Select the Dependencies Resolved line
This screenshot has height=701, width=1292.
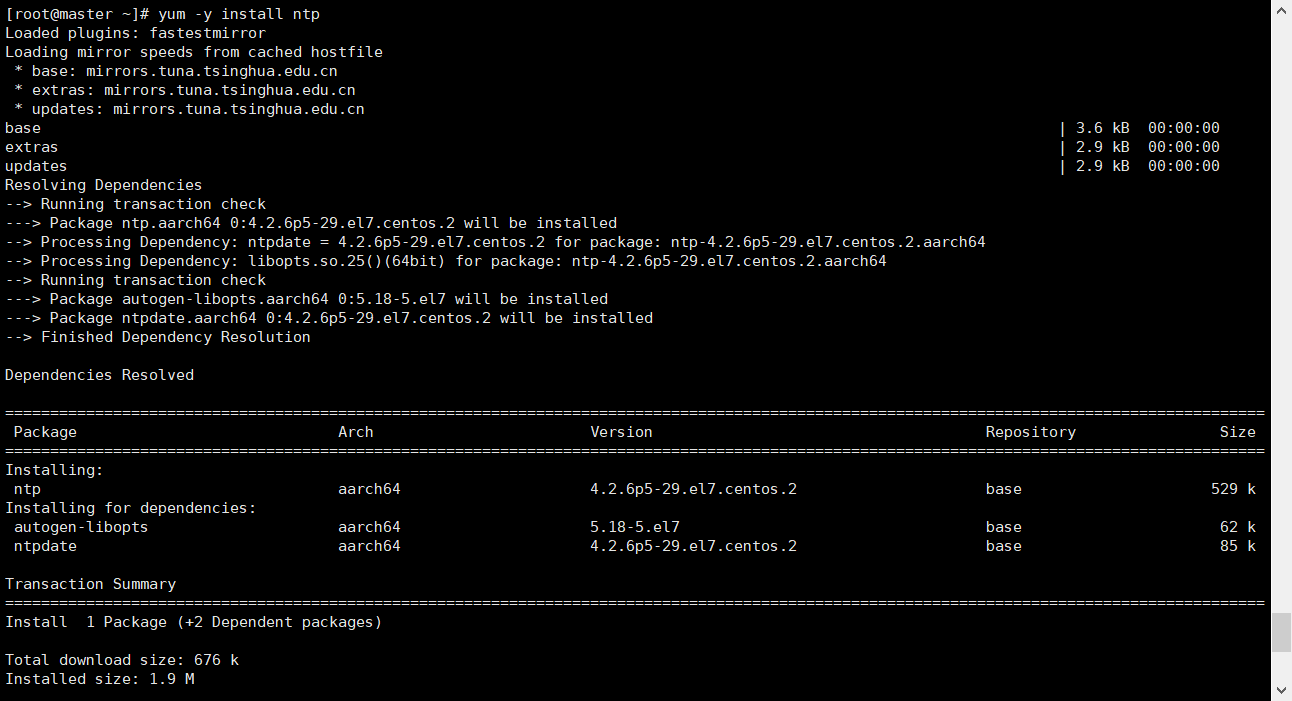[x=98, y=374]
